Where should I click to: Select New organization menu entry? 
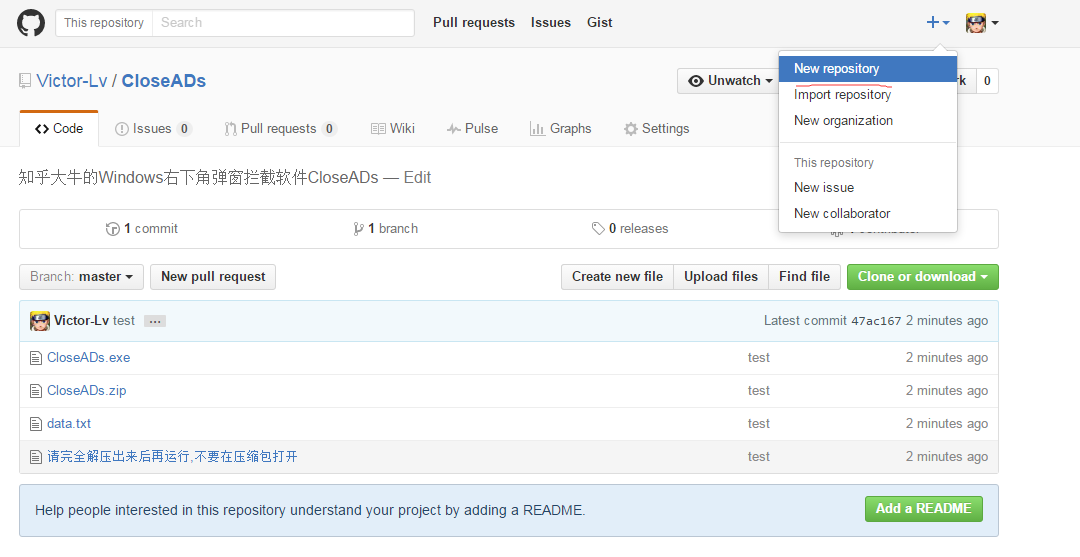(x=868, y=121)
